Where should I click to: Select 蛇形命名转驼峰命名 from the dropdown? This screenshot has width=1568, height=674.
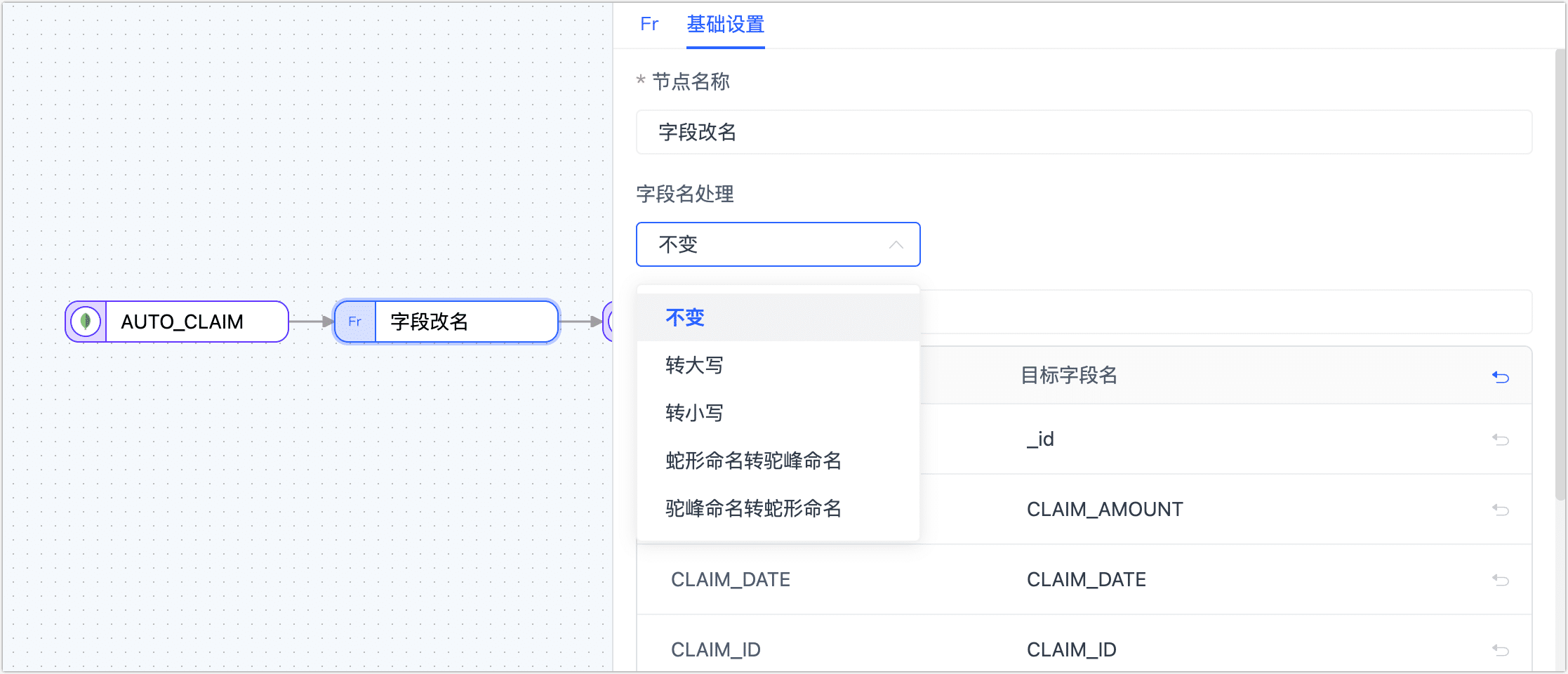coord(752,461)
